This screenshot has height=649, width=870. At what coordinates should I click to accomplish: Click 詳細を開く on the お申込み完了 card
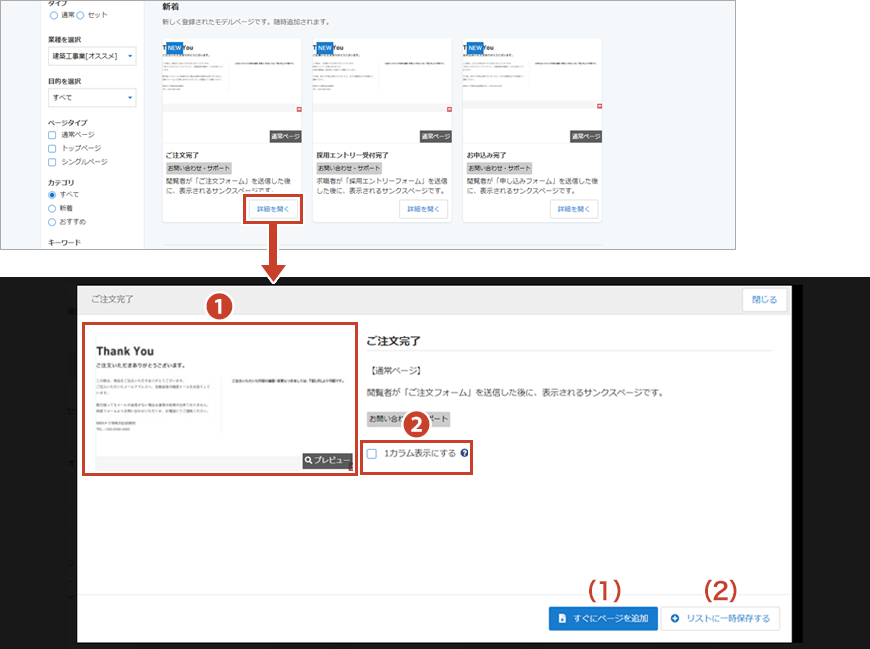pyautogui.click(x=573, y=209)
